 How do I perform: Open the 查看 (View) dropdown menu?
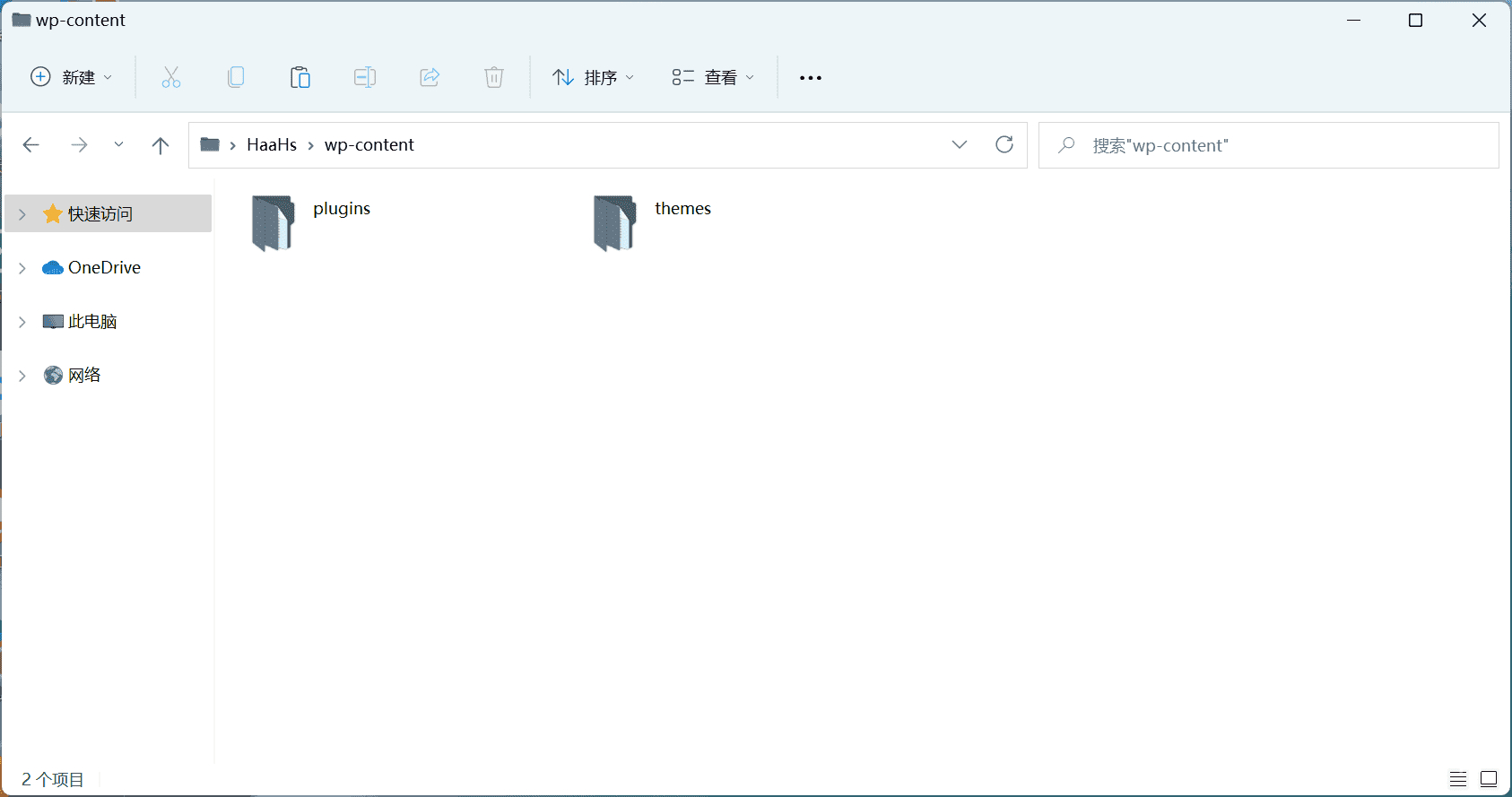pyautogui.click(x=714, y=78)
